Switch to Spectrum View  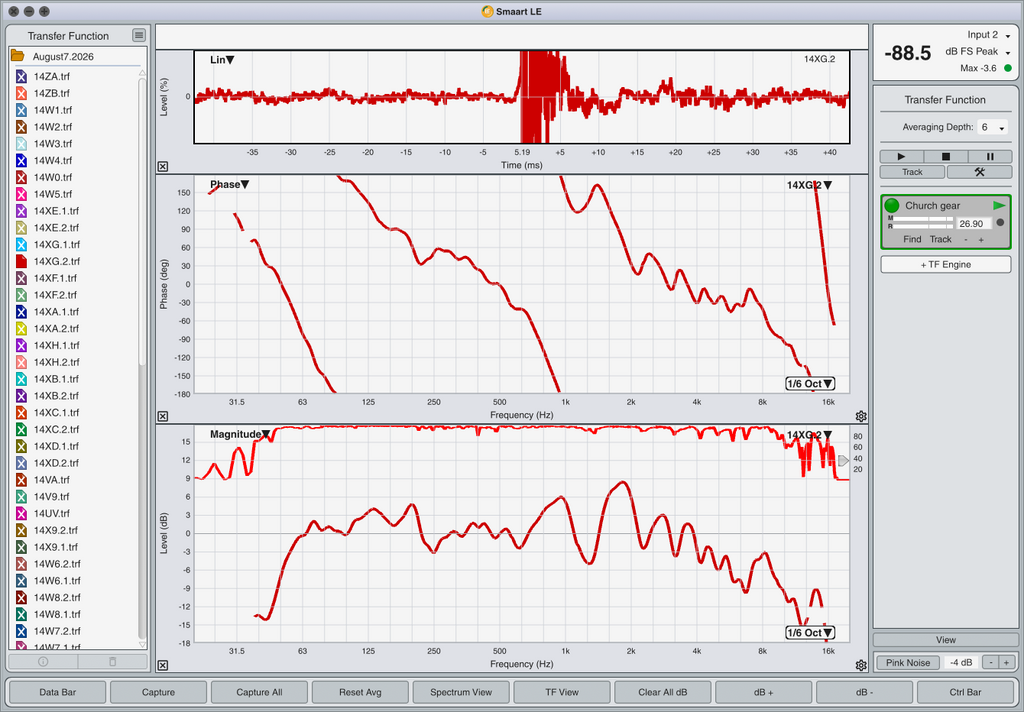(461, 692)
